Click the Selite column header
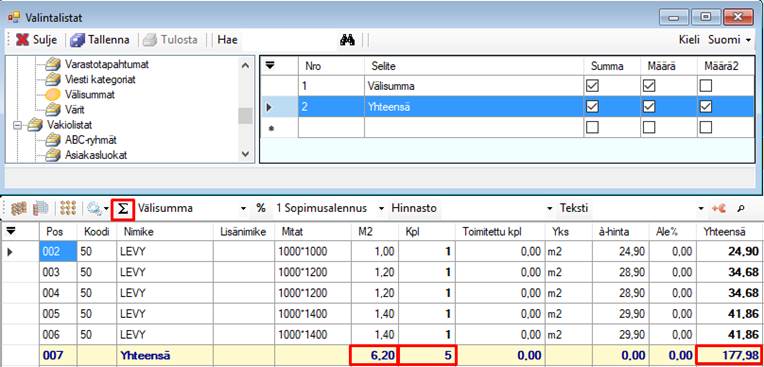This screenshot has width=764, height=367. coord(474,66)
